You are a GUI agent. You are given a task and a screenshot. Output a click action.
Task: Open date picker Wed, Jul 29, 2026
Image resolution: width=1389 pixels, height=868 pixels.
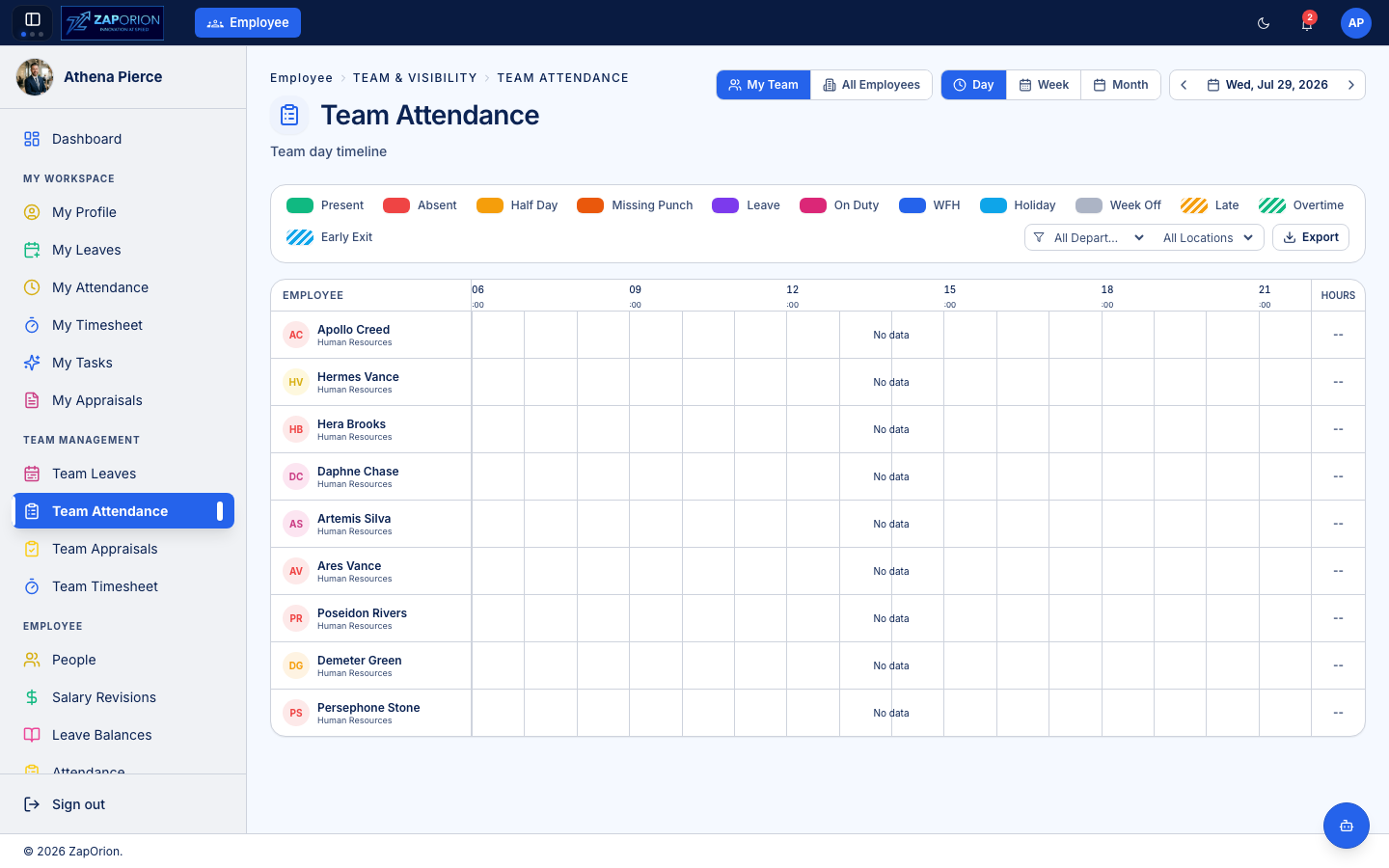coord(1267,85)
